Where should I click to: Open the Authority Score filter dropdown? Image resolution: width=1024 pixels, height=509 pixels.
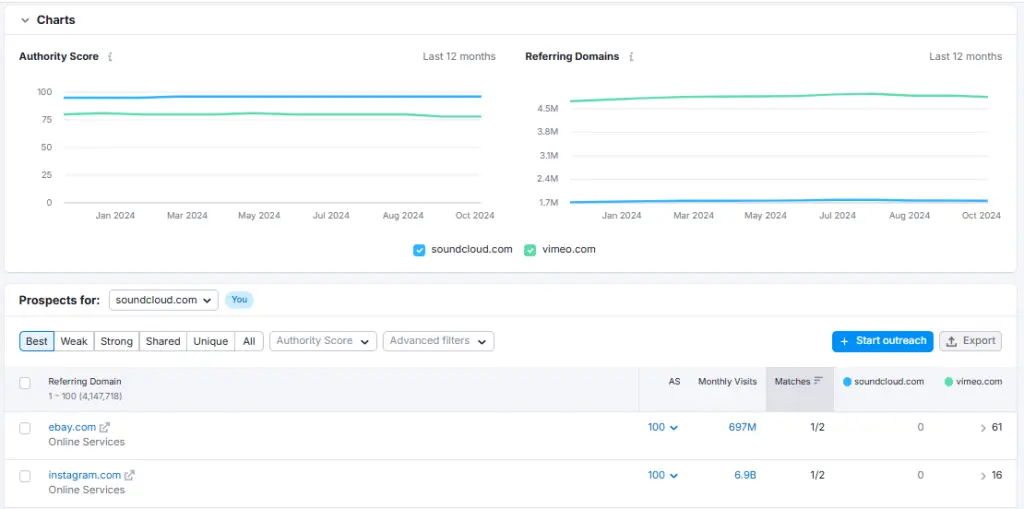pos(324,341)
